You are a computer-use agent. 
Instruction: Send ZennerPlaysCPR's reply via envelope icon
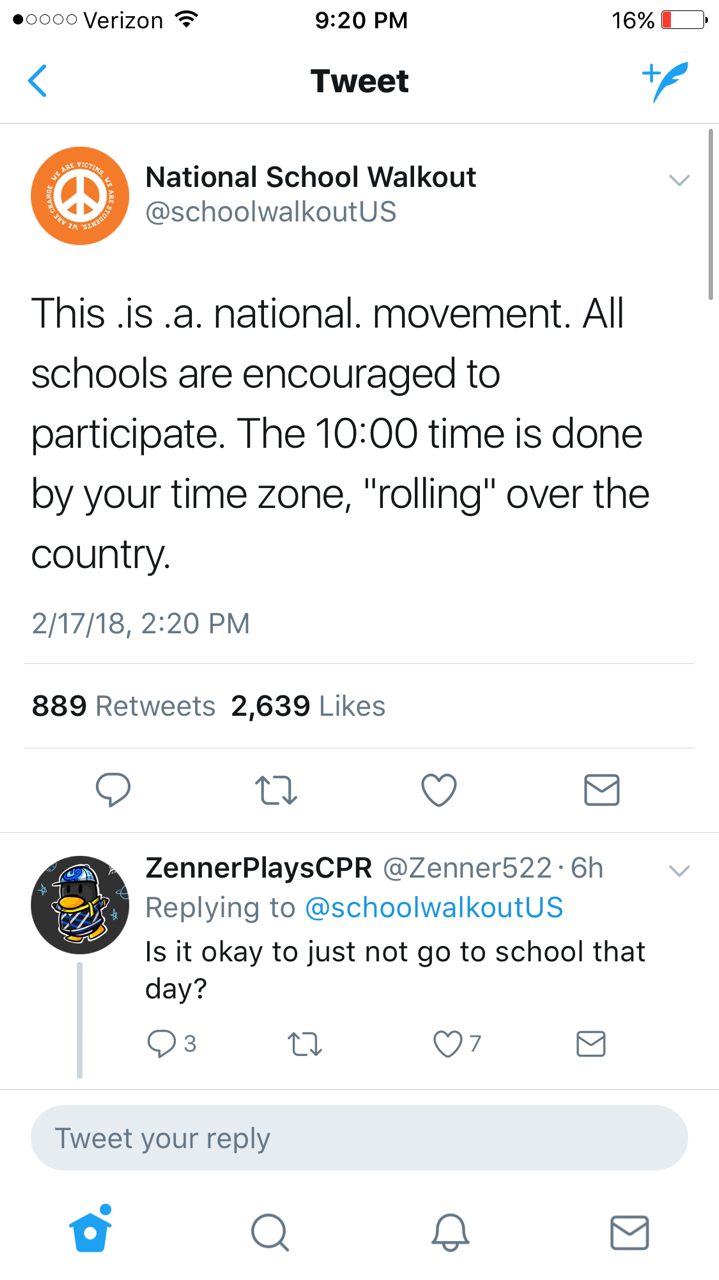pyautogui.click(x=591, y=1044)
